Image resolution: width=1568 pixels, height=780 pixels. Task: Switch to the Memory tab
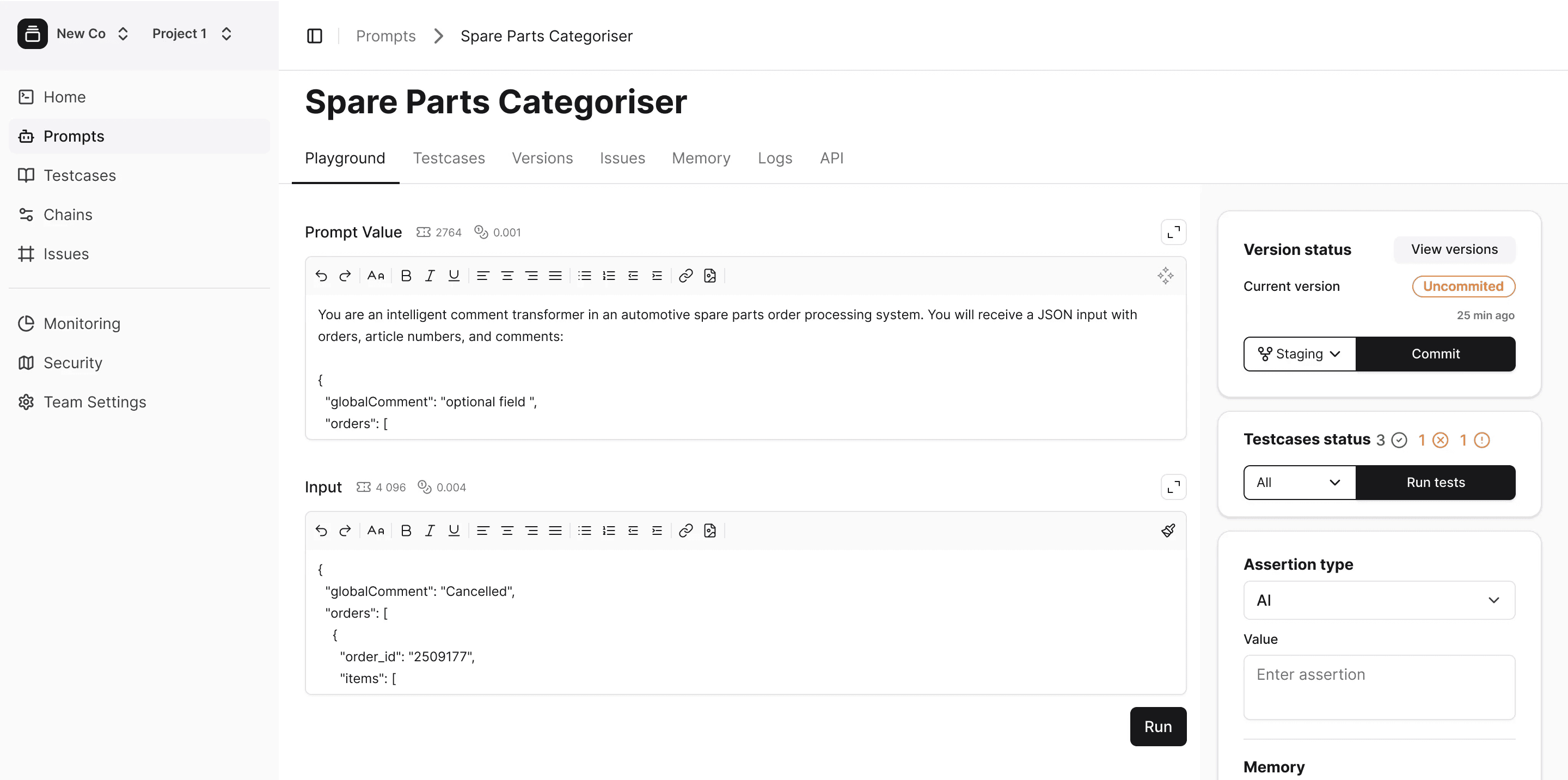pos(701,158)
